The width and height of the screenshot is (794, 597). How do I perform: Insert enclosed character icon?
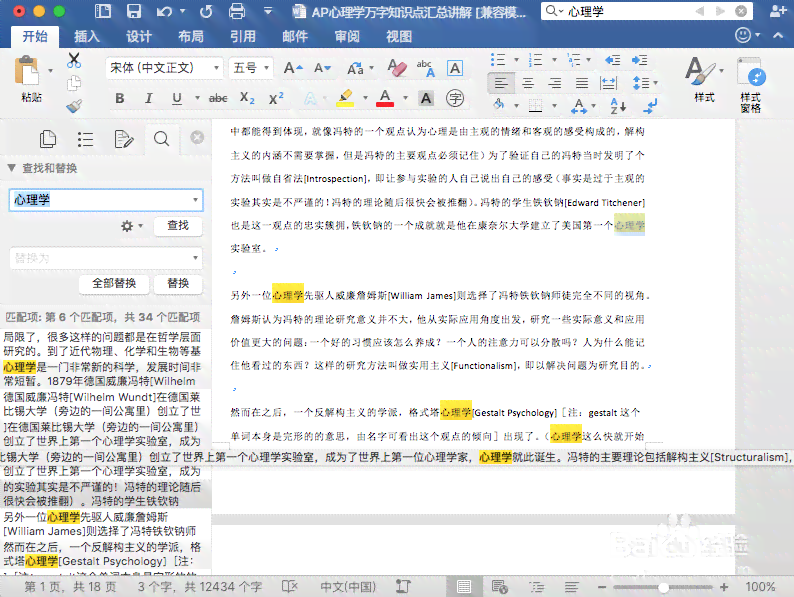tap(455, 98)
